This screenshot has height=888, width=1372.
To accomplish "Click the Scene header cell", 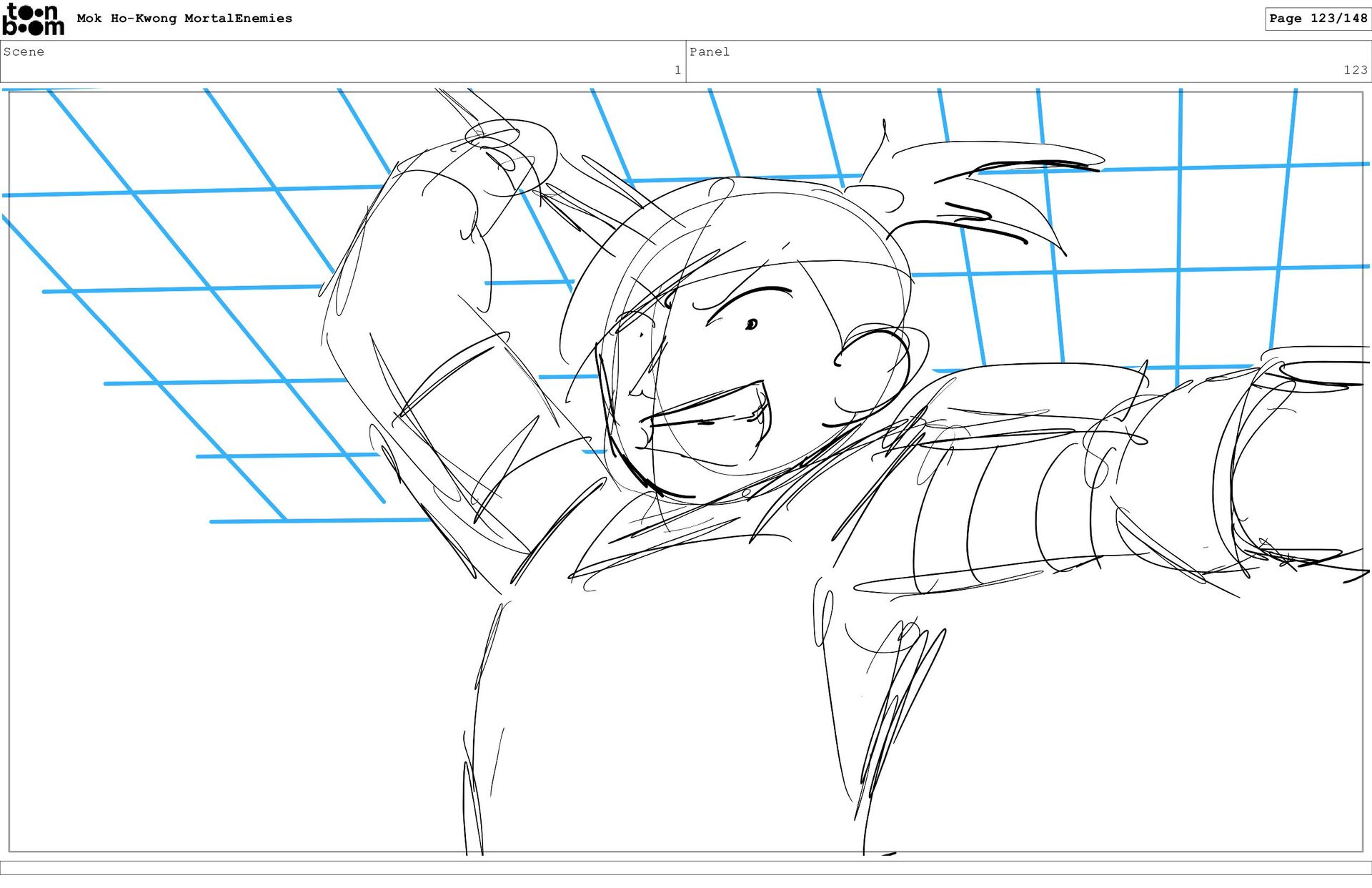I will 343,61.
